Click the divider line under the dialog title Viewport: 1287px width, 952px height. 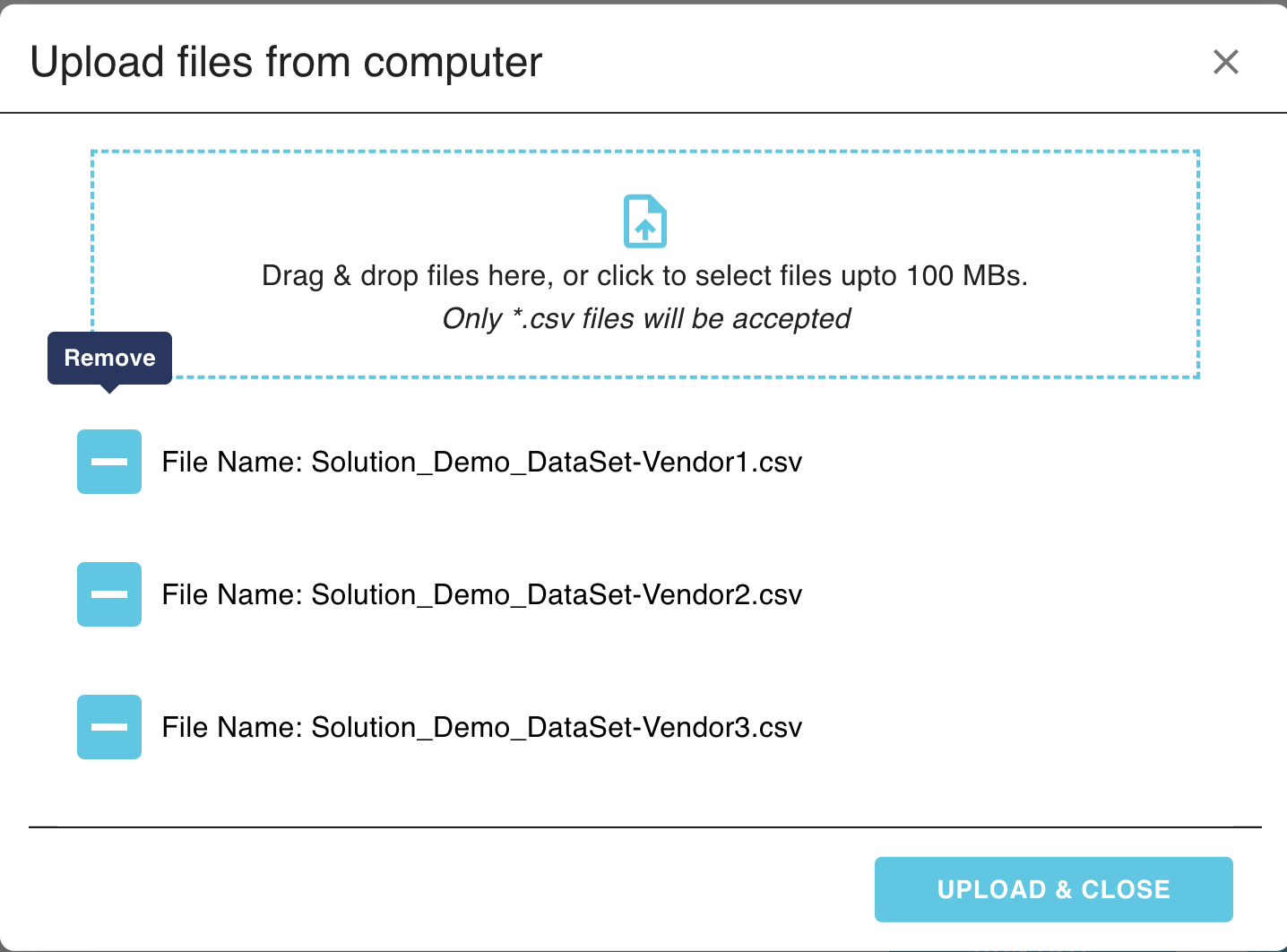[645, 113]
